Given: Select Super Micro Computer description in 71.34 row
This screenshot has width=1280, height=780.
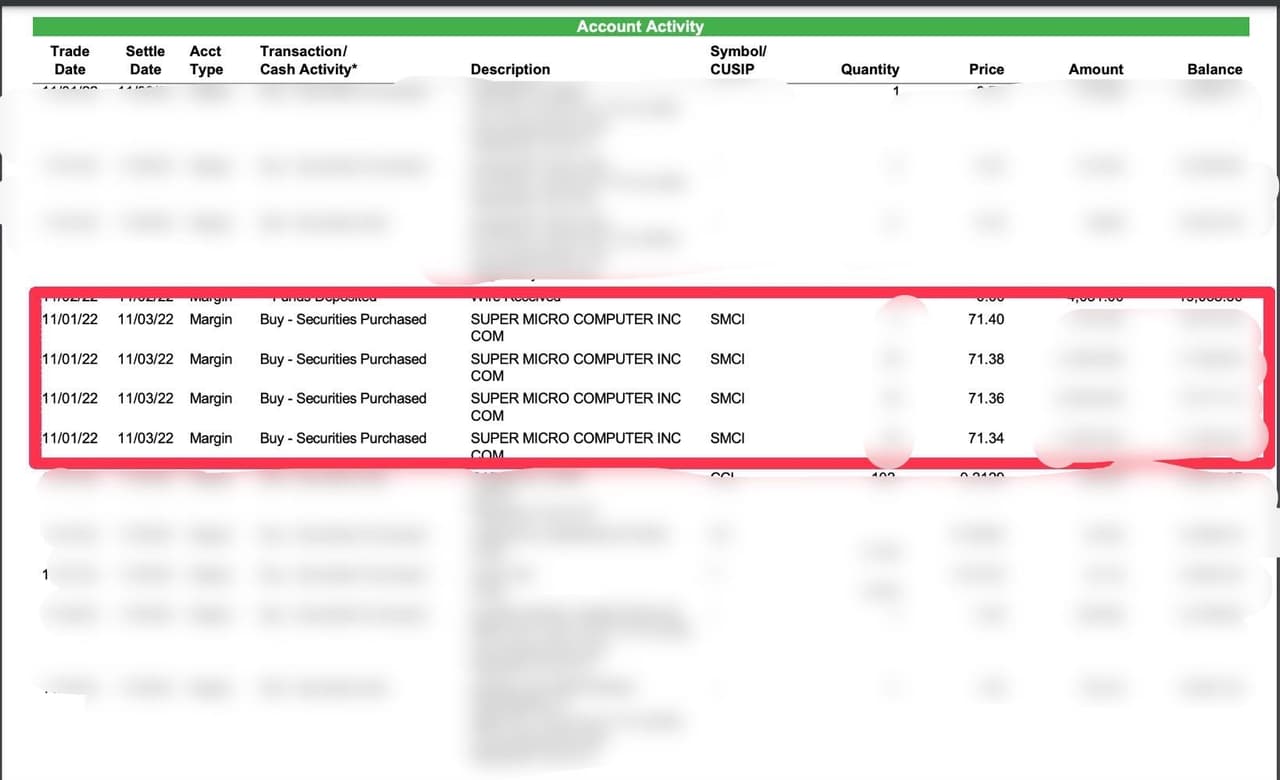Looking at the screenshot, I should pos(575,438).
